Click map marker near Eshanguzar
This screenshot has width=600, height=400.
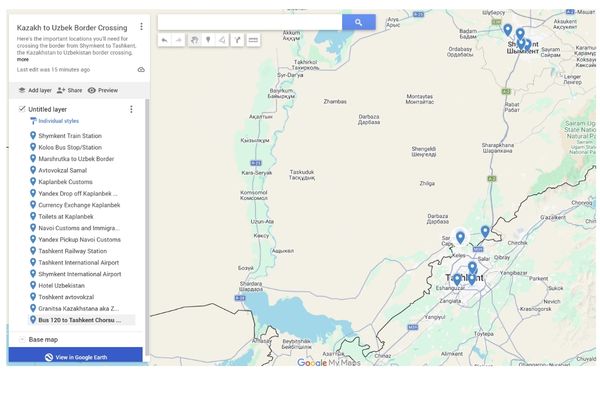click(x=457, y=279)
